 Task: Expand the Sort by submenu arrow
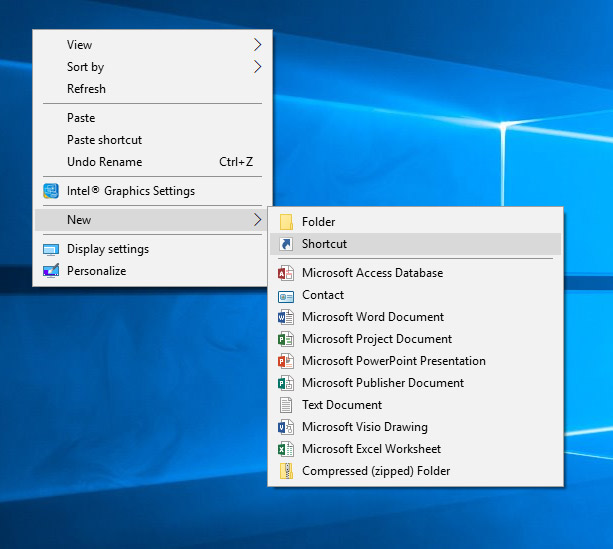pyautogui.click(x=257, y=66)
